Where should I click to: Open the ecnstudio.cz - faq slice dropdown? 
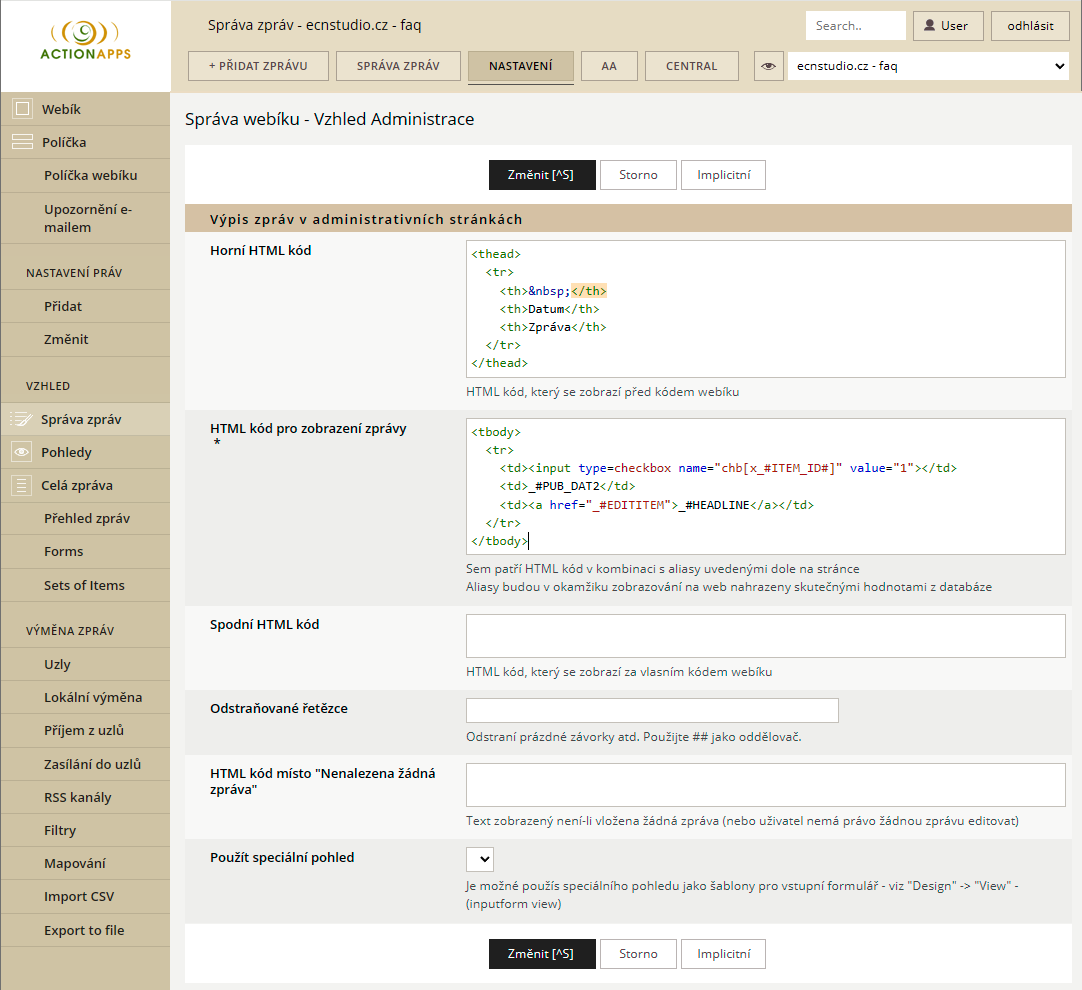(928, 66)
